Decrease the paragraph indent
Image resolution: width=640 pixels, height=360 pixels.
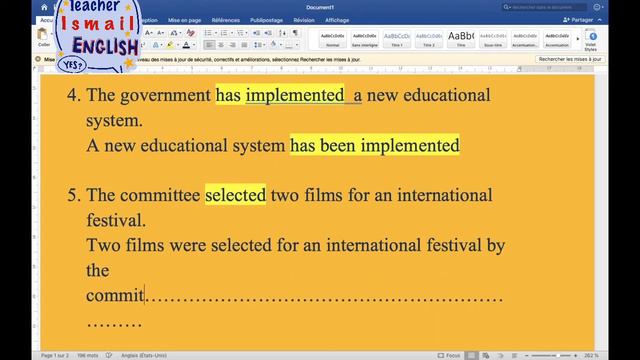(256, 33)
